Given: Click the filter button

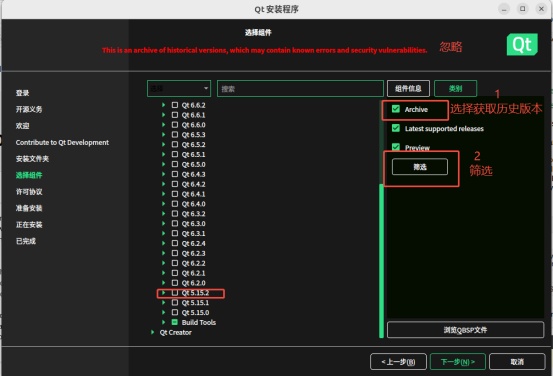Looking at the screenshot, I should pyautogui.click(x=420, y=166).
